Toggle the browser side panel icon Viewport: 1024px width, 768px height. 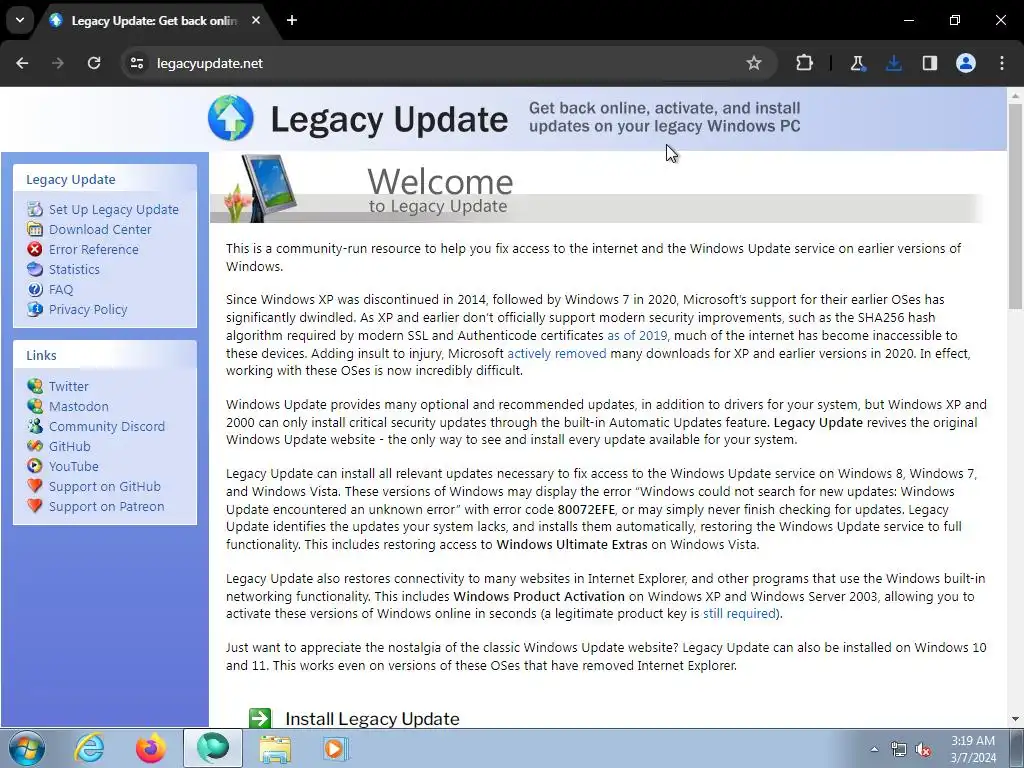(x=929, y=63)
